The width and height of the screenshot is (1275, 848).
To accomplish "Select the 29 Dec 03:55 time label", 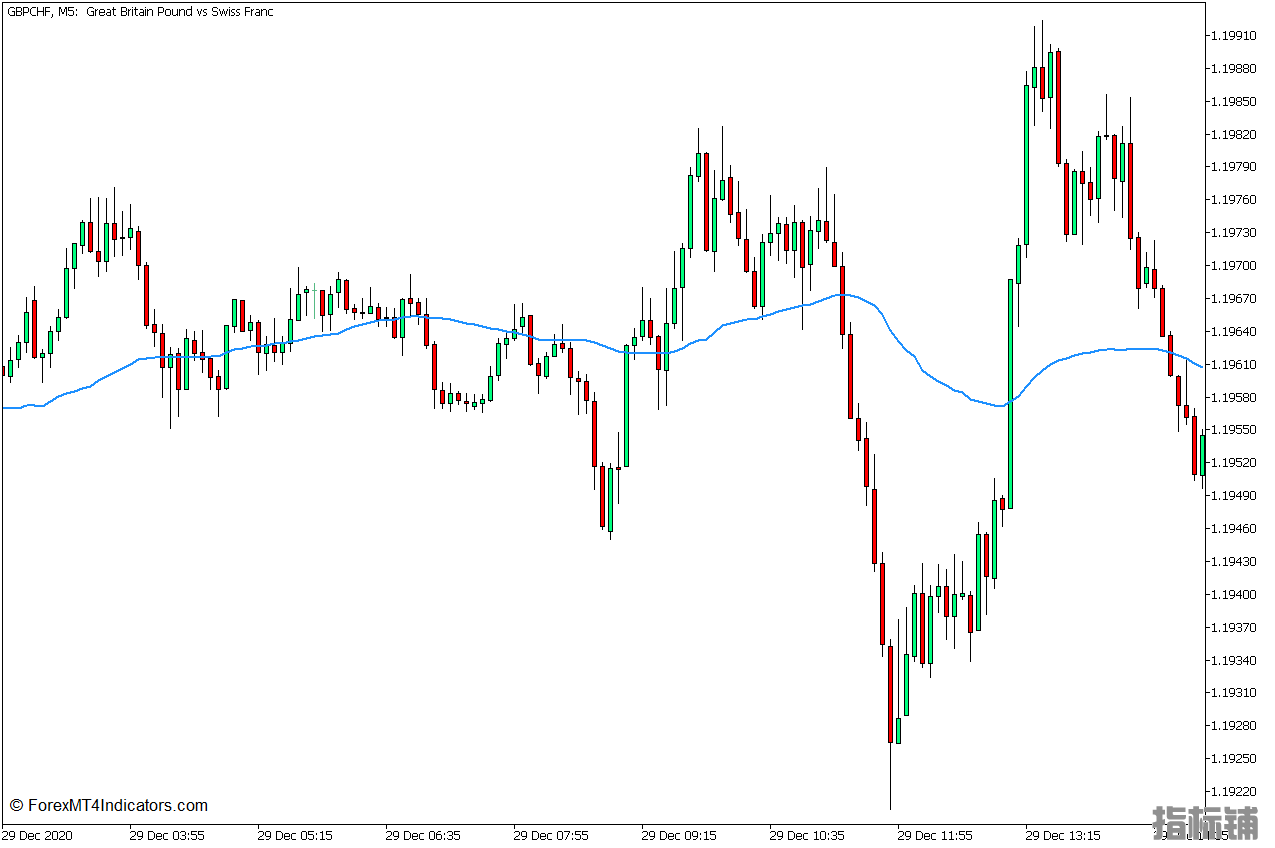I will pyautogui.click(x=167, y=834).
